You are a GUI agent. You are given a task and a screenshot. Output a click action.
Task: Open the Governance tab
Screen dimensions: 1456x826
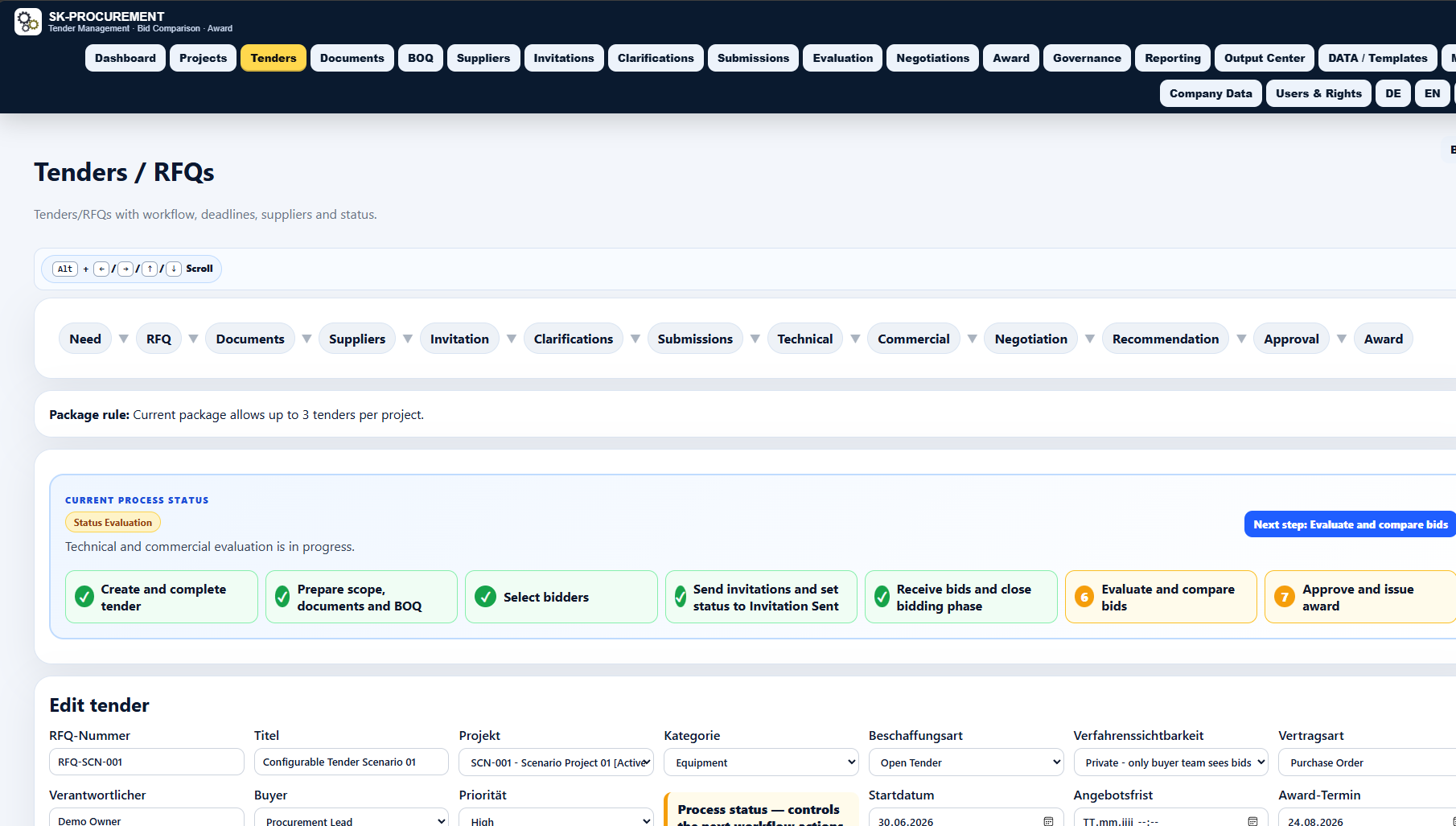click(1087, 58)
